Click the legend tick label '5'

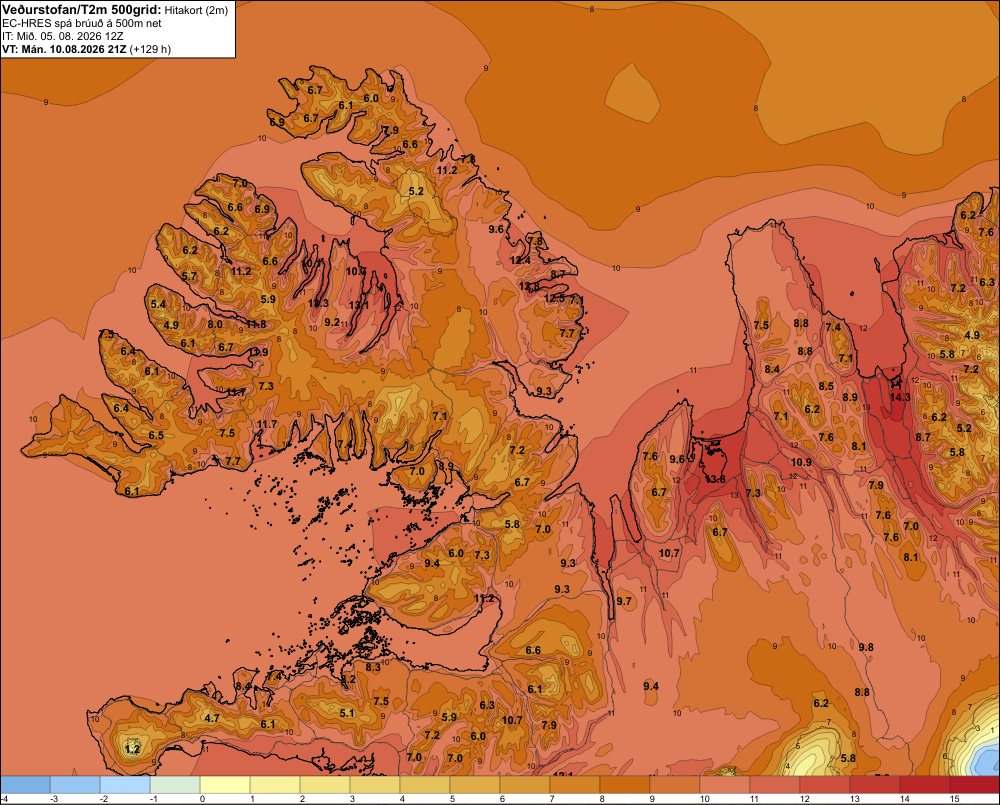(452, 799)
